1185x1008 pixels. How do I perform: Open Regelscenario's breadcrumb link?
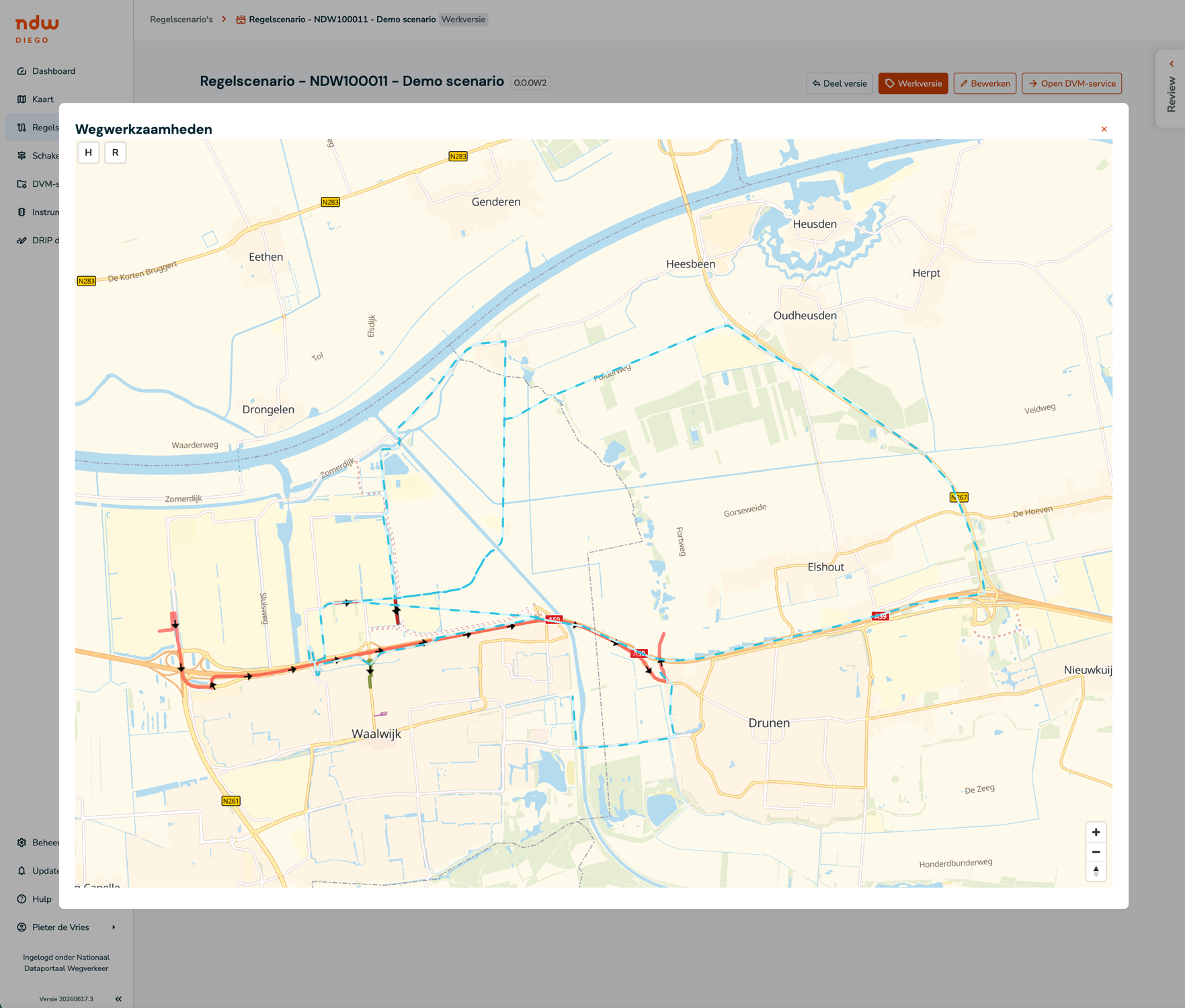(x=181, y=19)
